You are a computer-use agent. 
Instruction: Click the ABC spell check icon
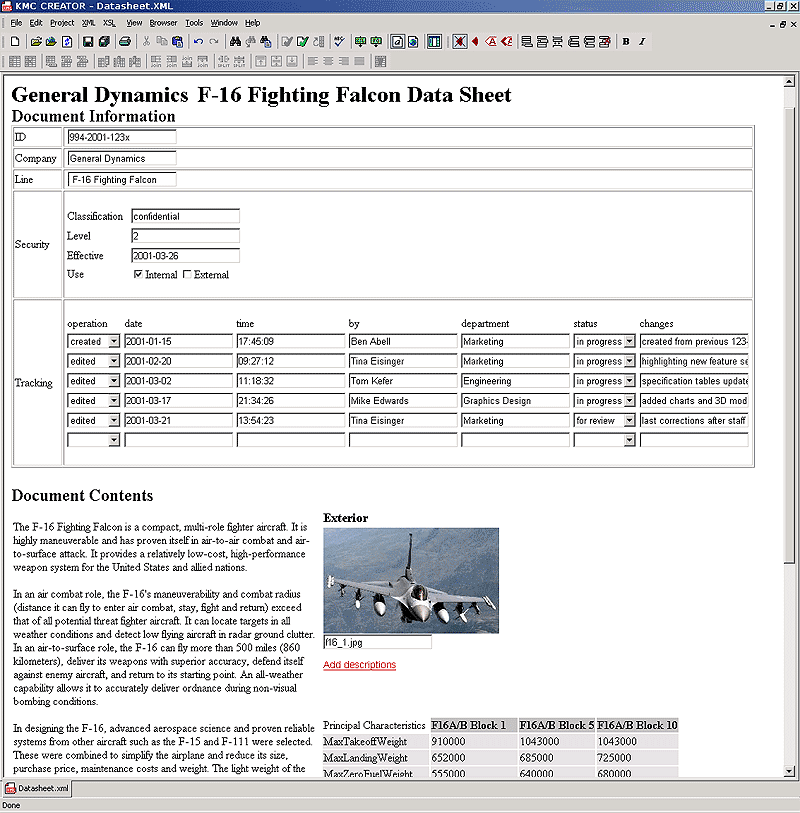pyautogui.click(x=339, y=41)
